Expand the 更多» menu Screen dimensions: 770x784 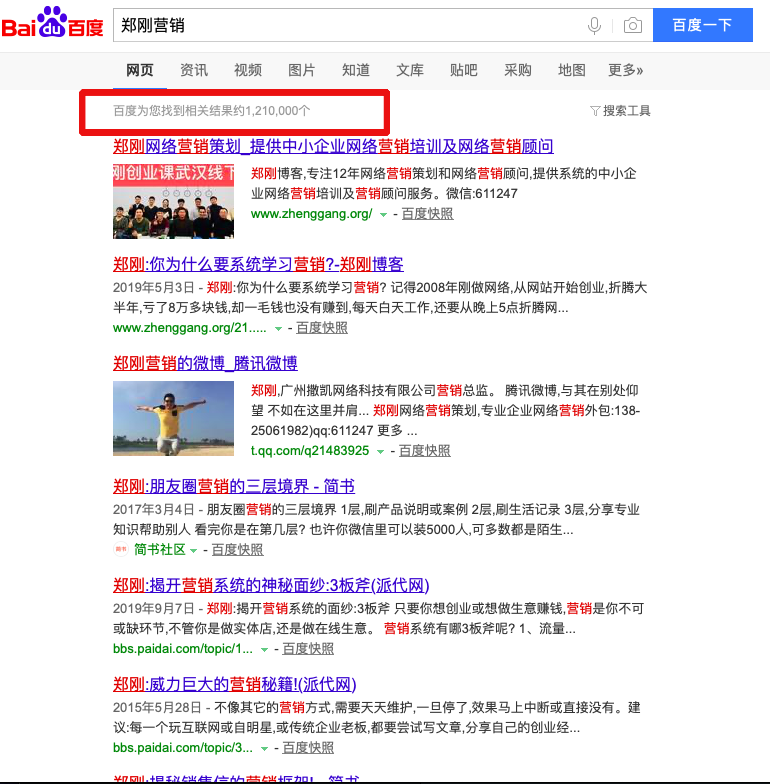point(626,70)
